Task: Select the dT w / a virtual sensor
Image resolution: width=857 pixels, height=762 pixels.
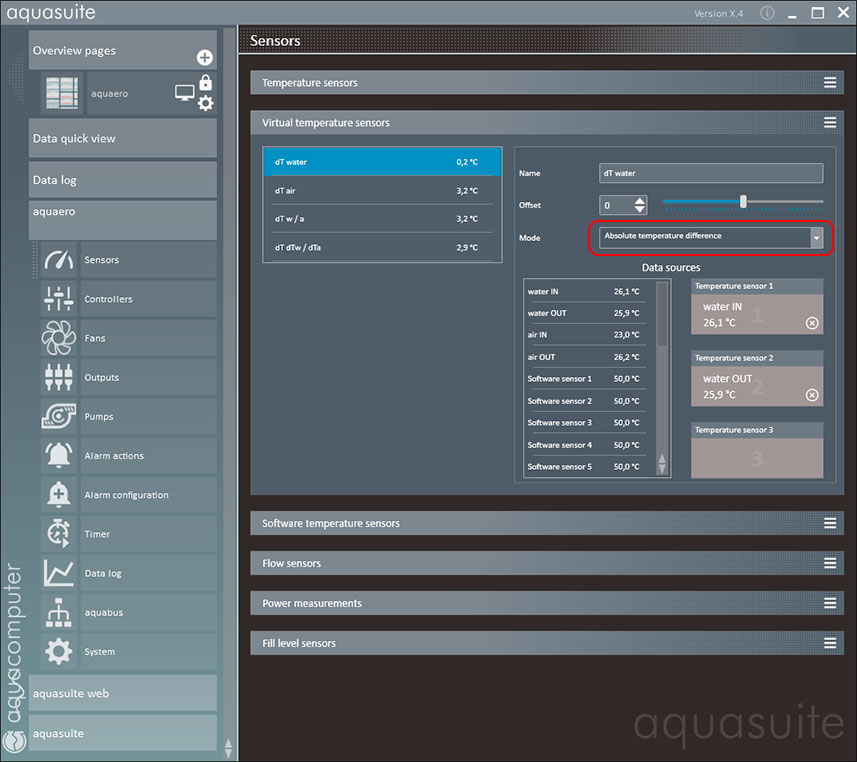Action: [382, 219]
